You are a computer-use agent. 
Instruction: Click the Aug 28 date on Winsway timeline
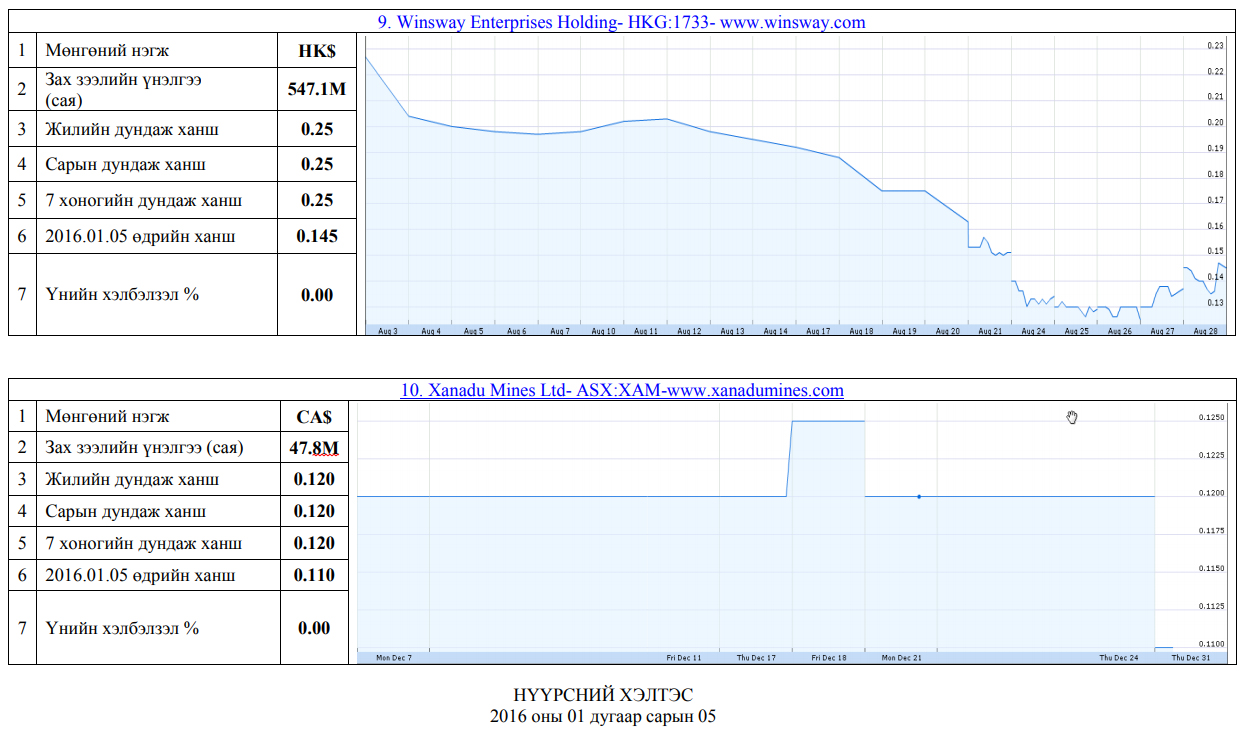[1206, 330]
